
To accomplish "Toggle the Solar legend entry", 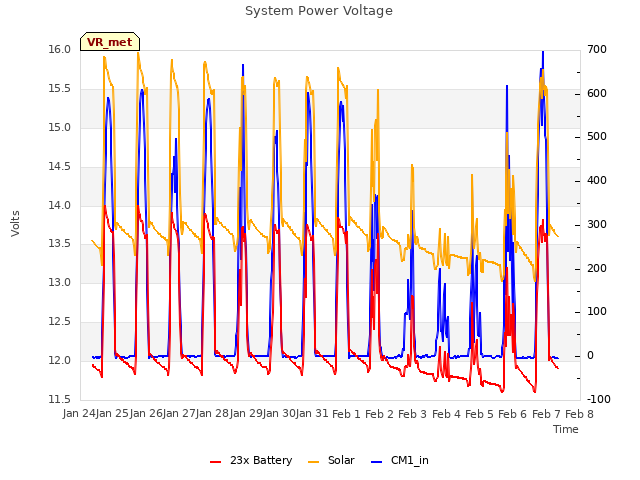I will (331, 460).
